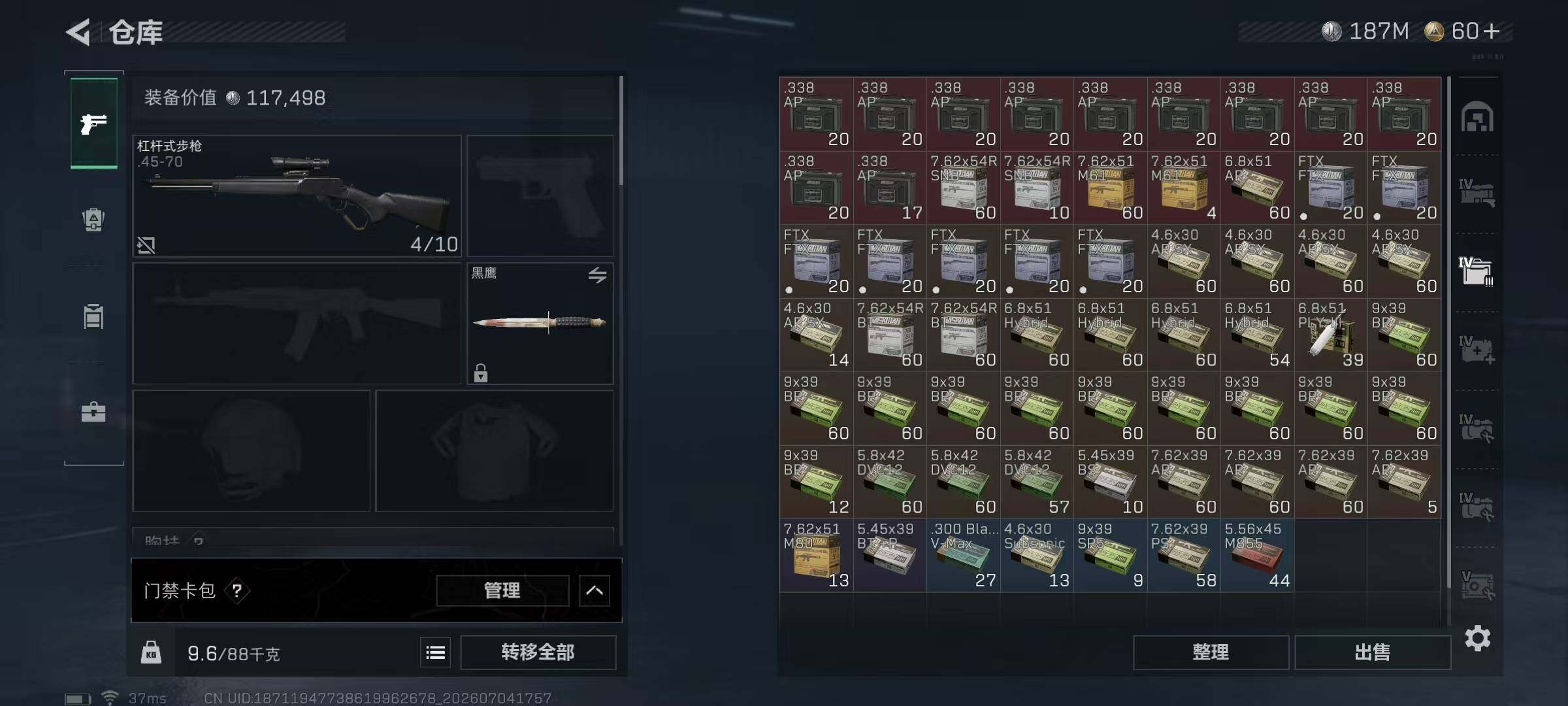Open the V-tier case icon at sidebar bottom

coord(1477,585)
